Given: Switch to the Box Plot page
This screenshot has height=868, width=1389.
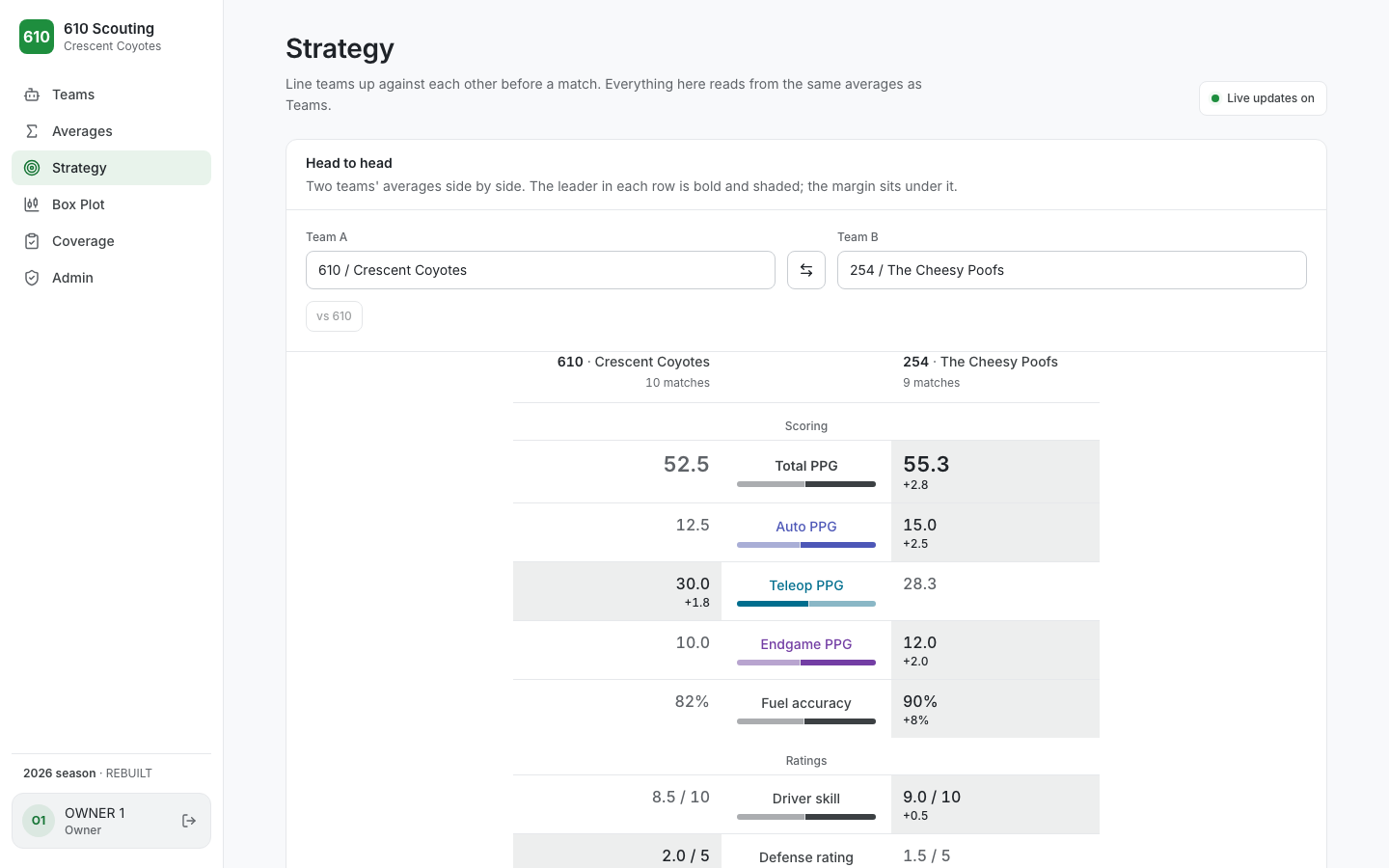Looking at the screenshot, I should pyautogui.click(x=111, y=204).
